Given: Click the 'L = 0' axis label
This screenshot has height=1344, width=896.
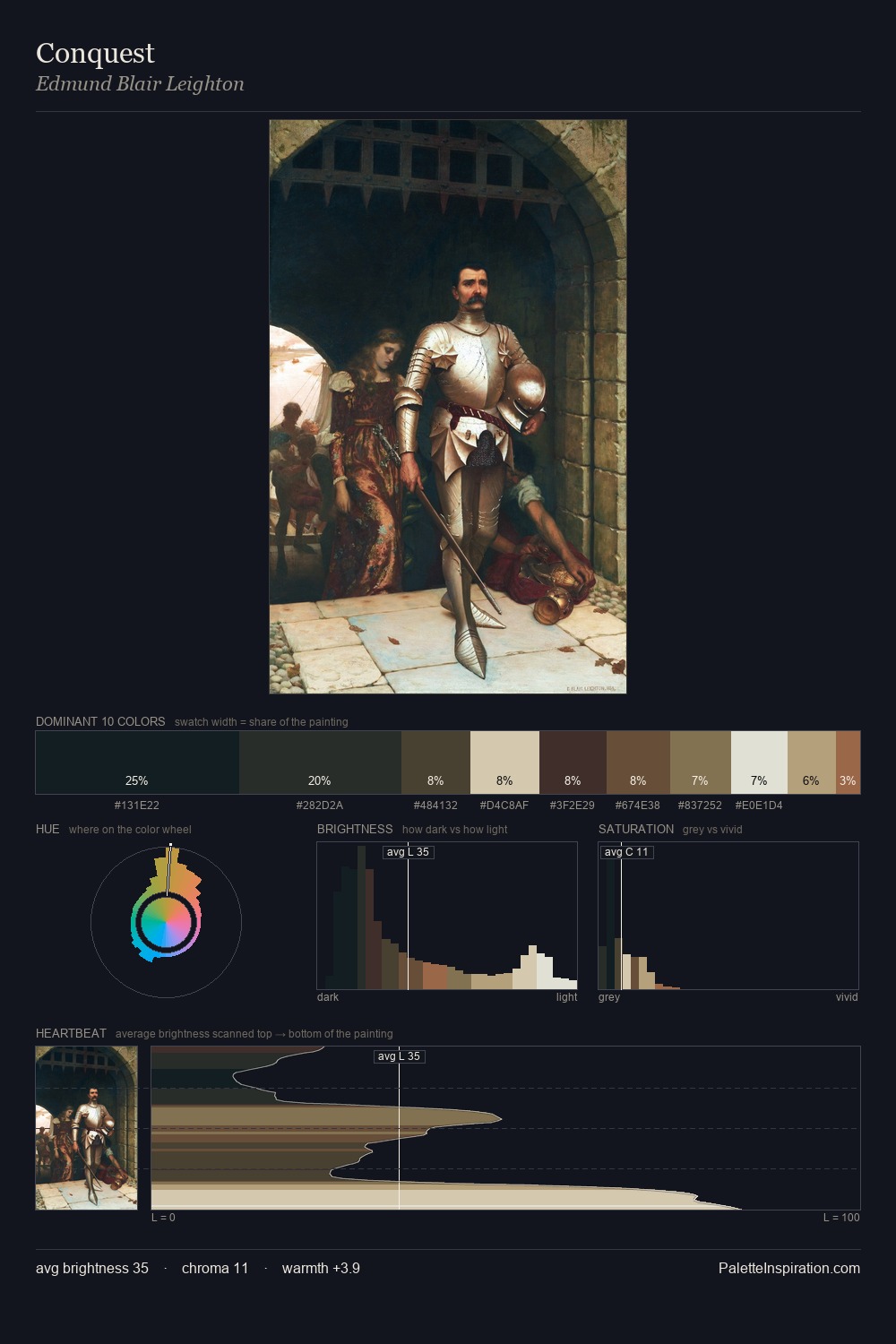Looking at the screenshot, I should 163,1218.
